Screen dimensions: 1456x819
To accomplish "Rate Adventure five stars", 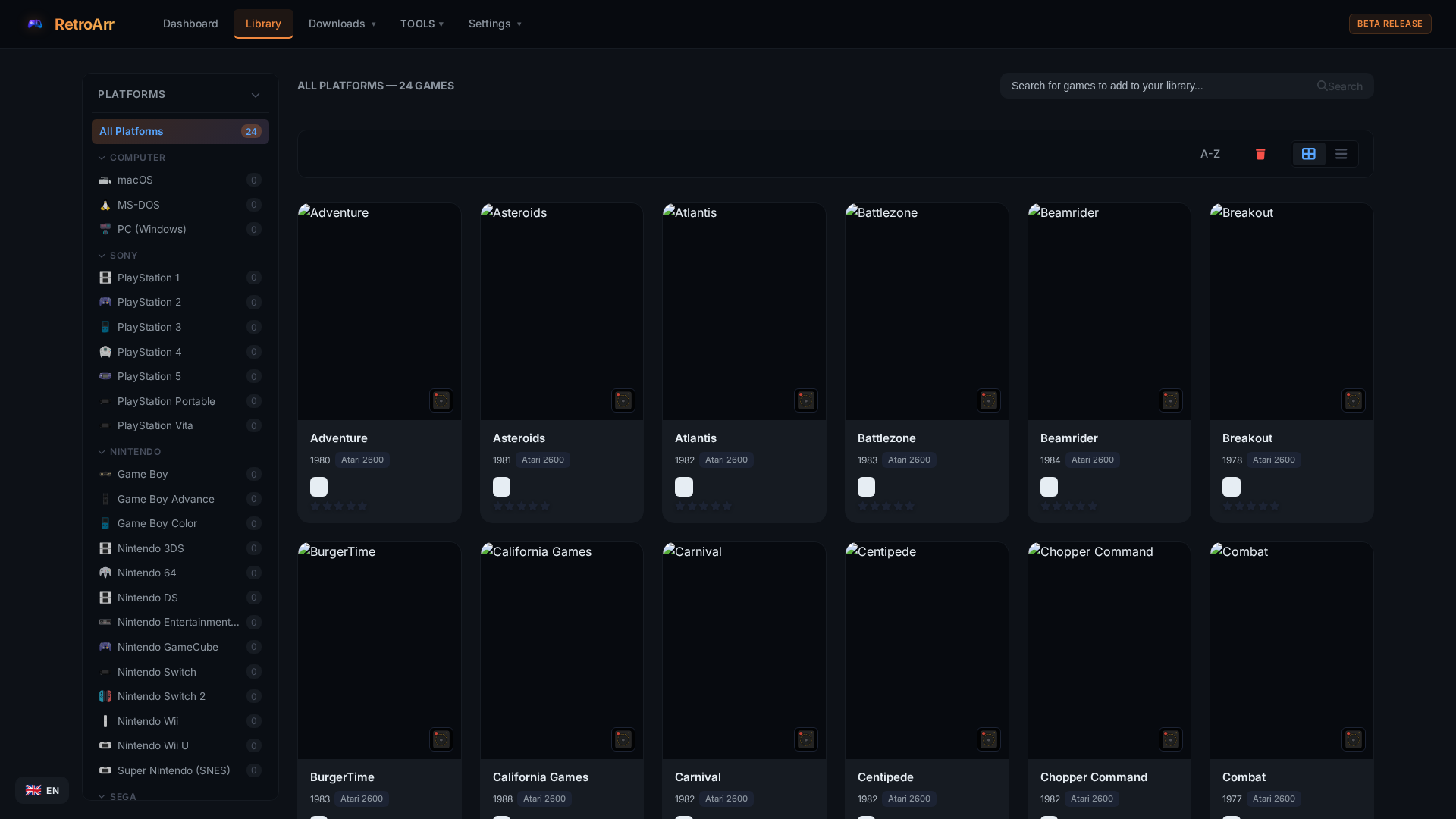I will pos(362,506).
